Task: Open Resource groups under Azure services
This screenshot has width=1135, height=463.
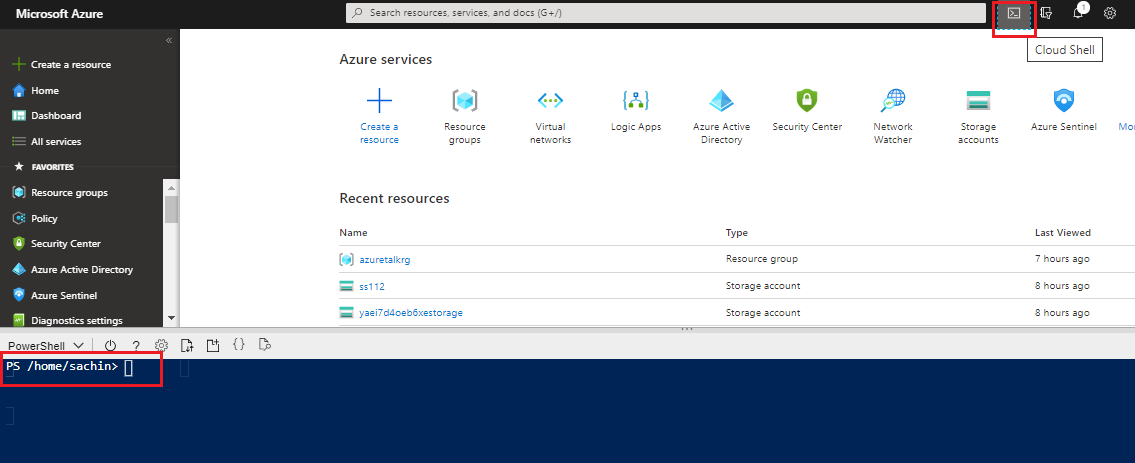Action: (465, 116)
